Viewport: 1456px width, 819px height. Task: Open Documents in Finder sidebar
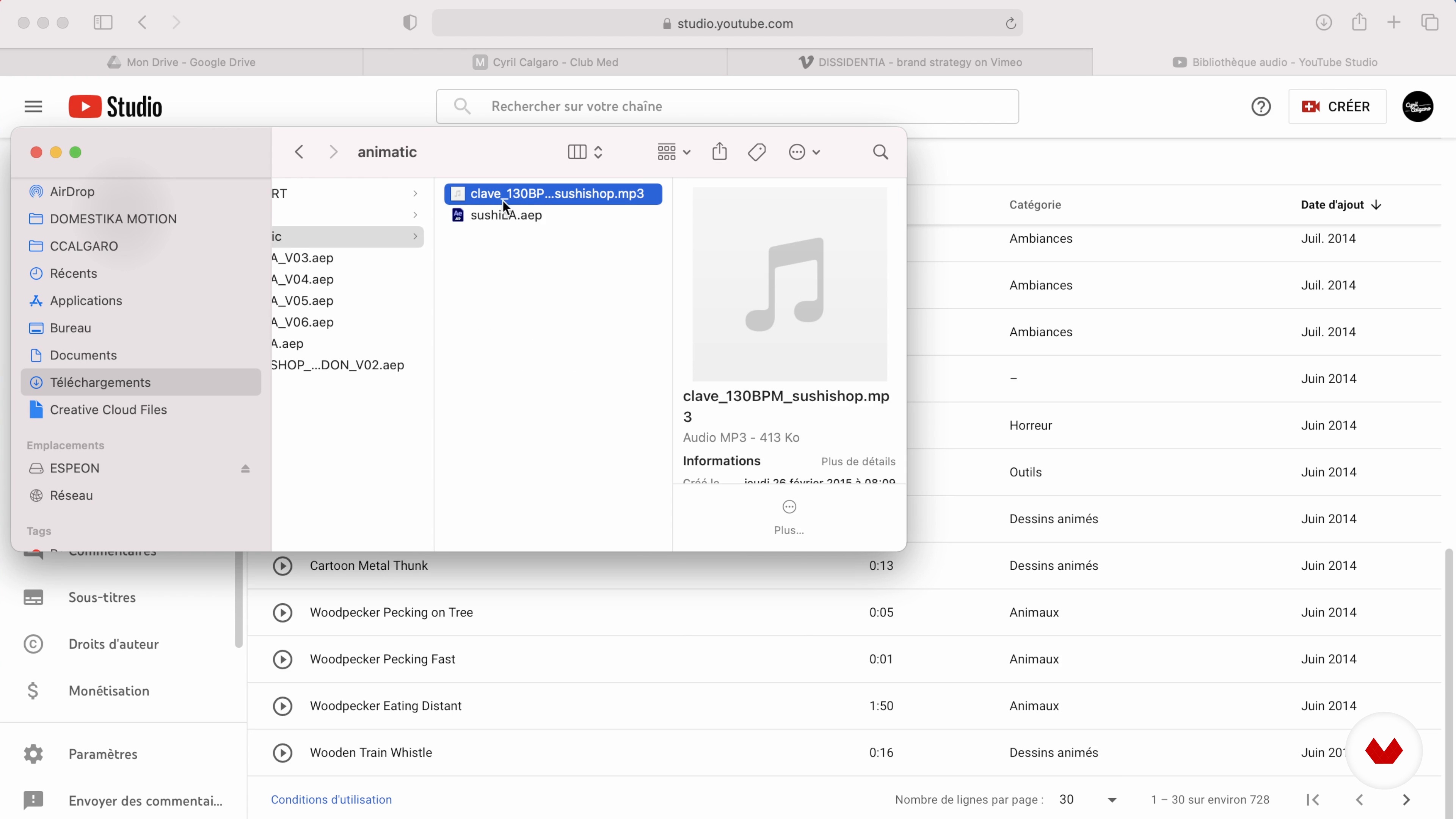[141, 355]
